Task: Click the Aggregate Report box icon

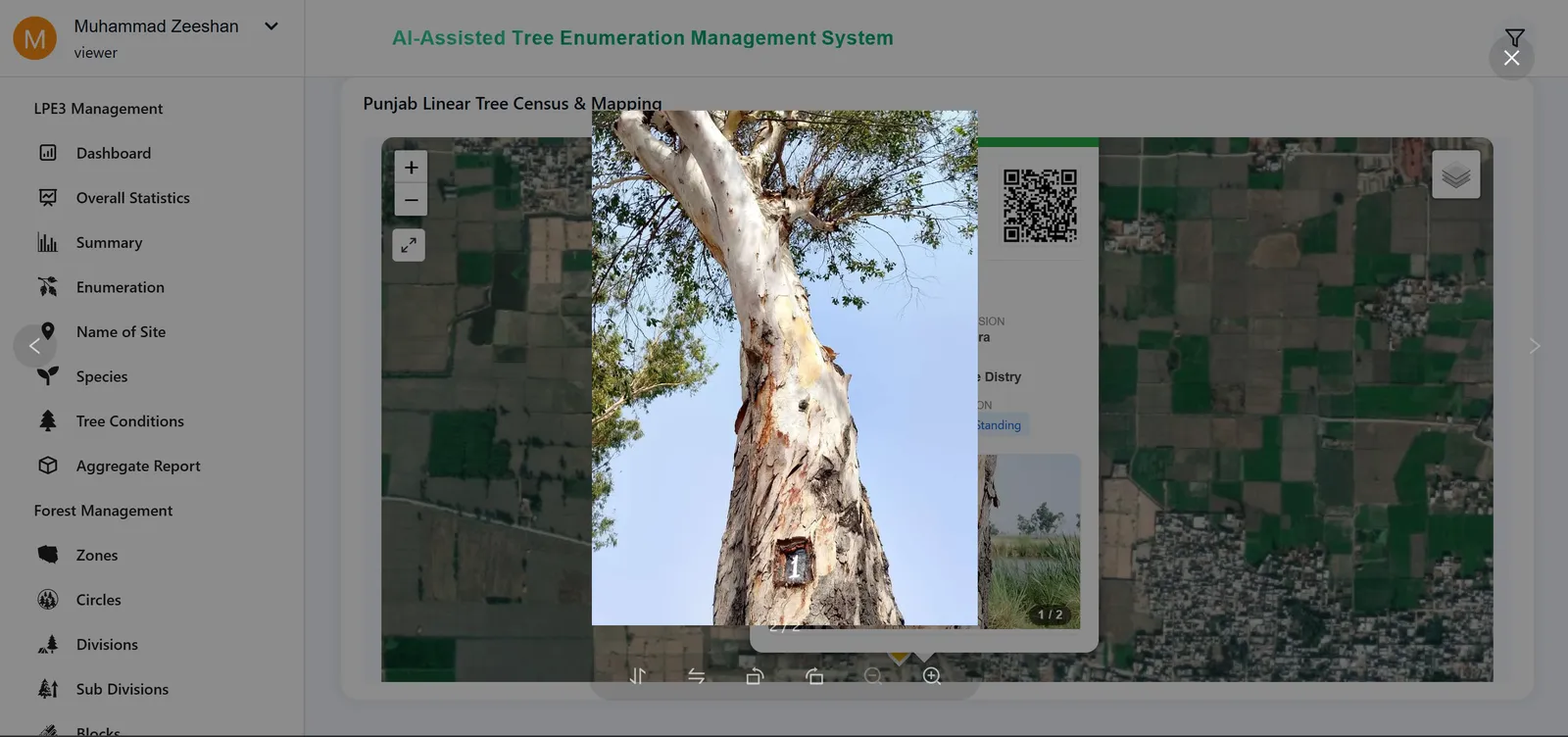Action: click(48, 466)
